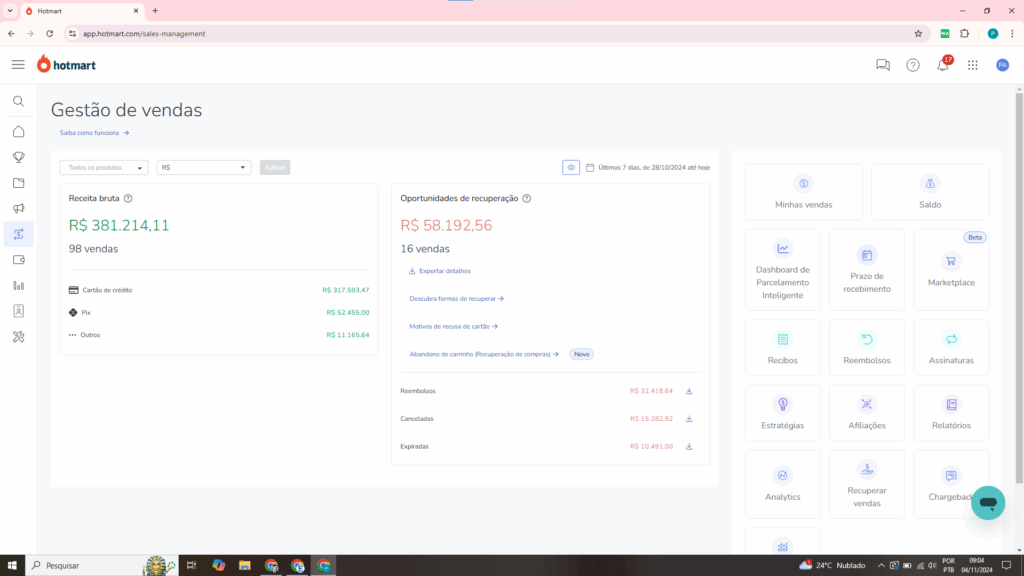This screenshot has width=1024, height=576.
Task: Open Descubra formas de recuperar link
Action: [456, 298]
